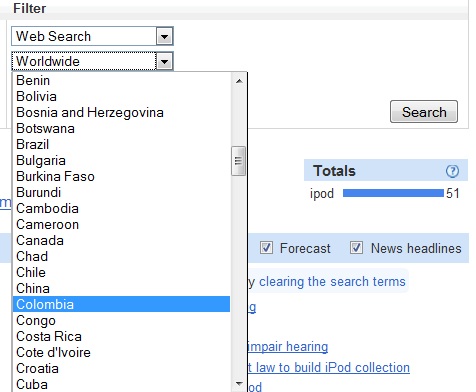Open the Web Search dropdown arrow
Screen dimensions: 476x392
[x=164, y=36]
